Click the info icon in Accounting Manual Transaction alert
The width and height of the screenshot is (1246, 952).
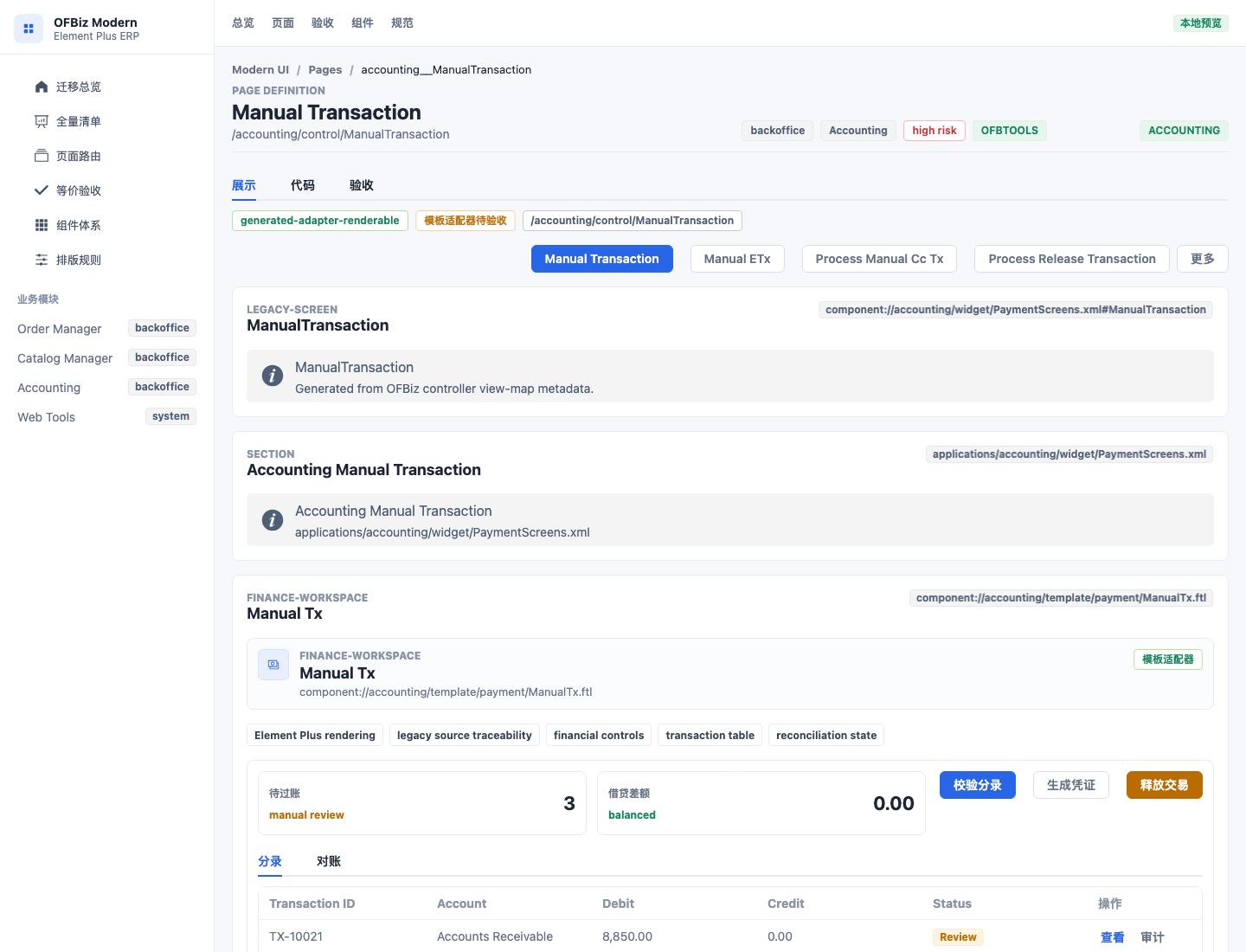tap(273, 520)
